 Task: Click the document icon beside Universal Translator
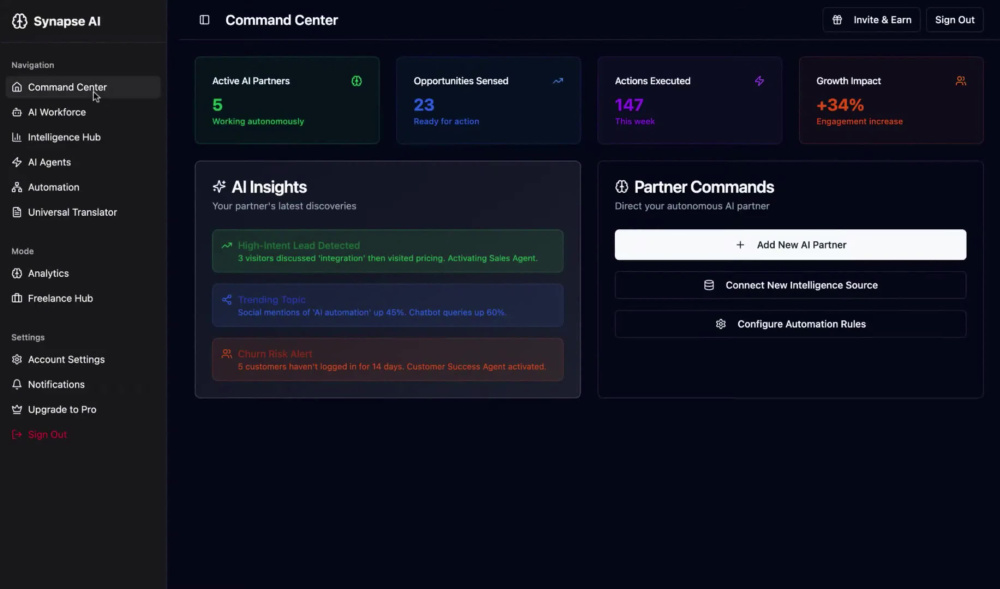click(x=17, y=212)
